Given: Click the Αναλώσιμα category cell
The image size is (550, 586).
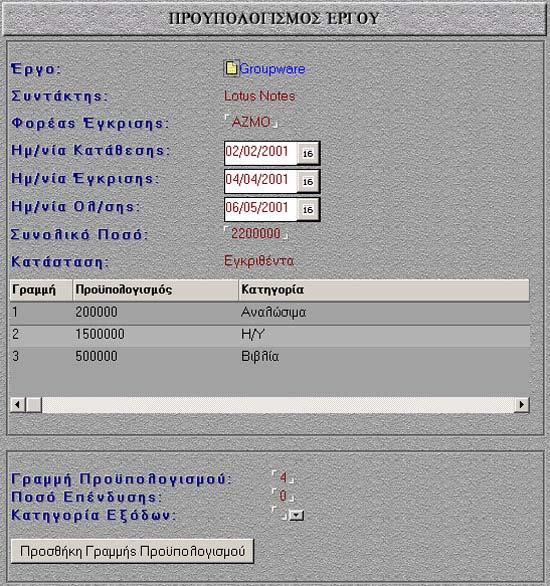Looking at the screenshot, I should click(x=274, y=312).
